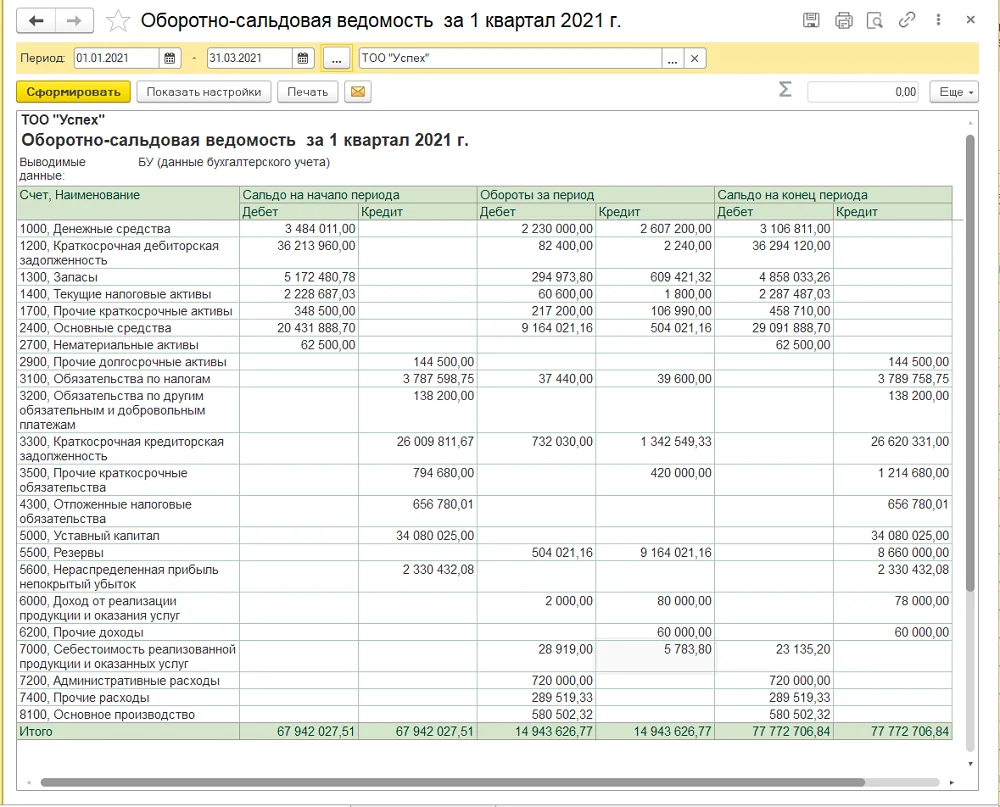Click the sum value field showing 0,00

pyautogui.click(x=864, y=92)
